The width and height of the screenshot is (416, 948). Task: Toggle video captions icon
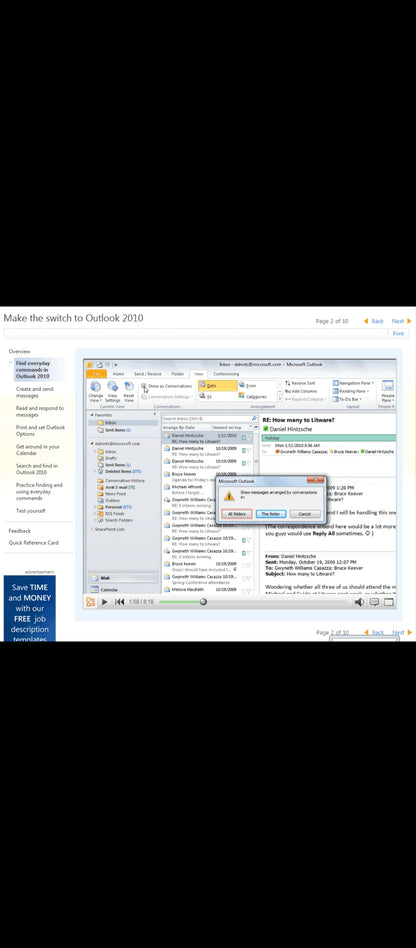pos(374,602)
